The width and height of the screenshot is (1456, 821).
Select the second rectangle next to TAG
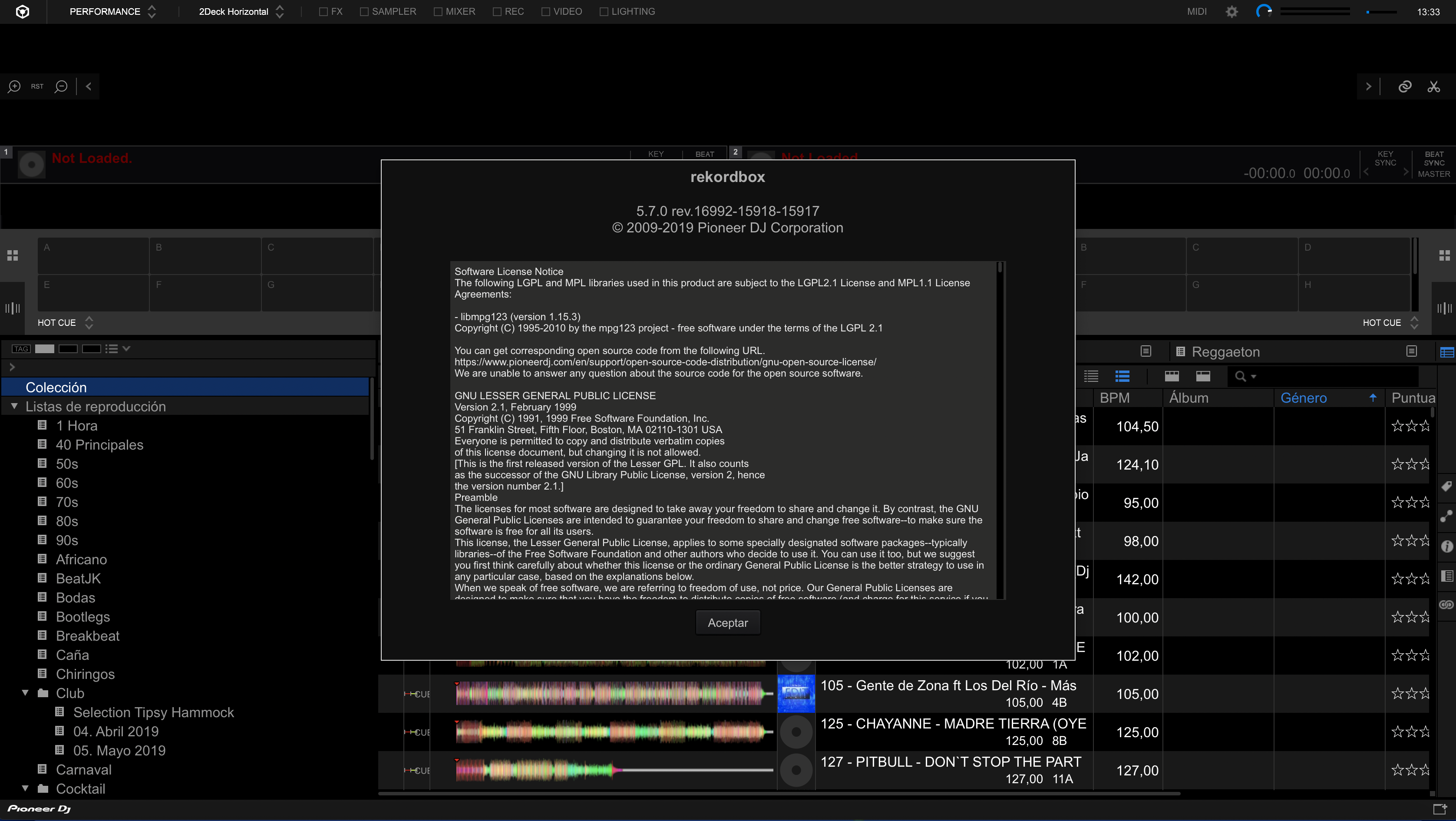(x=68, y=349)
